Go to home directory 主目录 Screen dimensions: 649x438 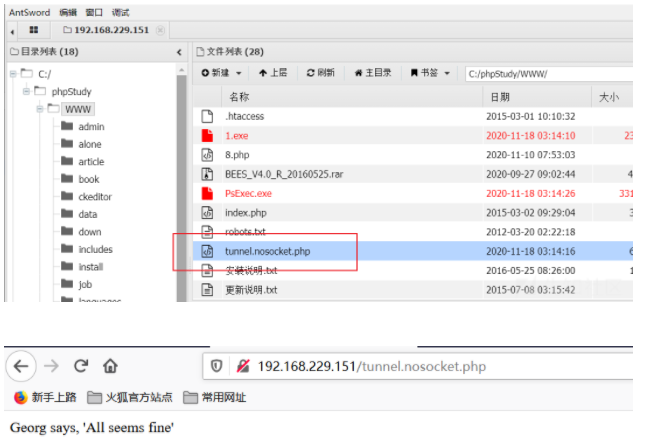click(x=373, y=73)
